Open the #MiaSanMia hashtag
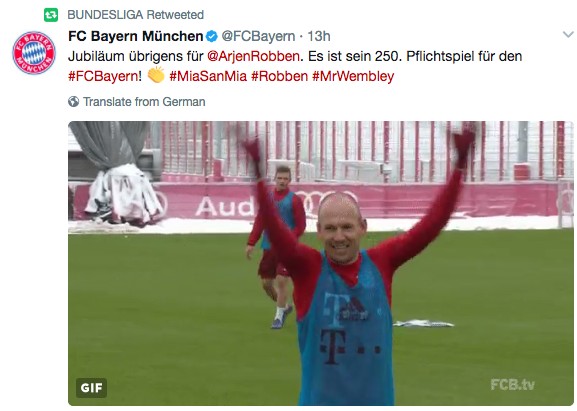Screen dimensions: 577x411 [x=208, y=76]
